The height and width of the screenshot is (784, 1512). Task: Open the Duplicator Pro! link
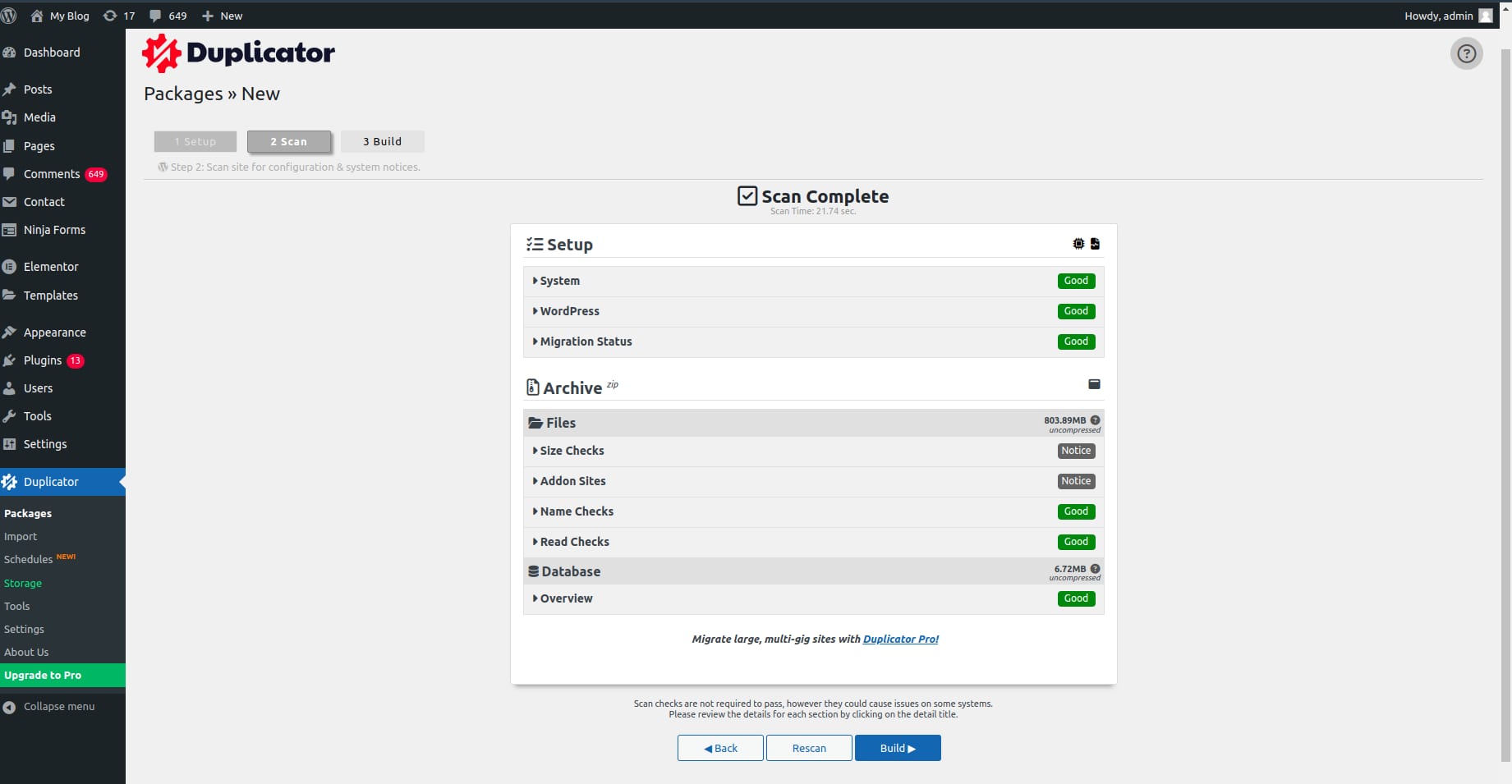point(900,639)
